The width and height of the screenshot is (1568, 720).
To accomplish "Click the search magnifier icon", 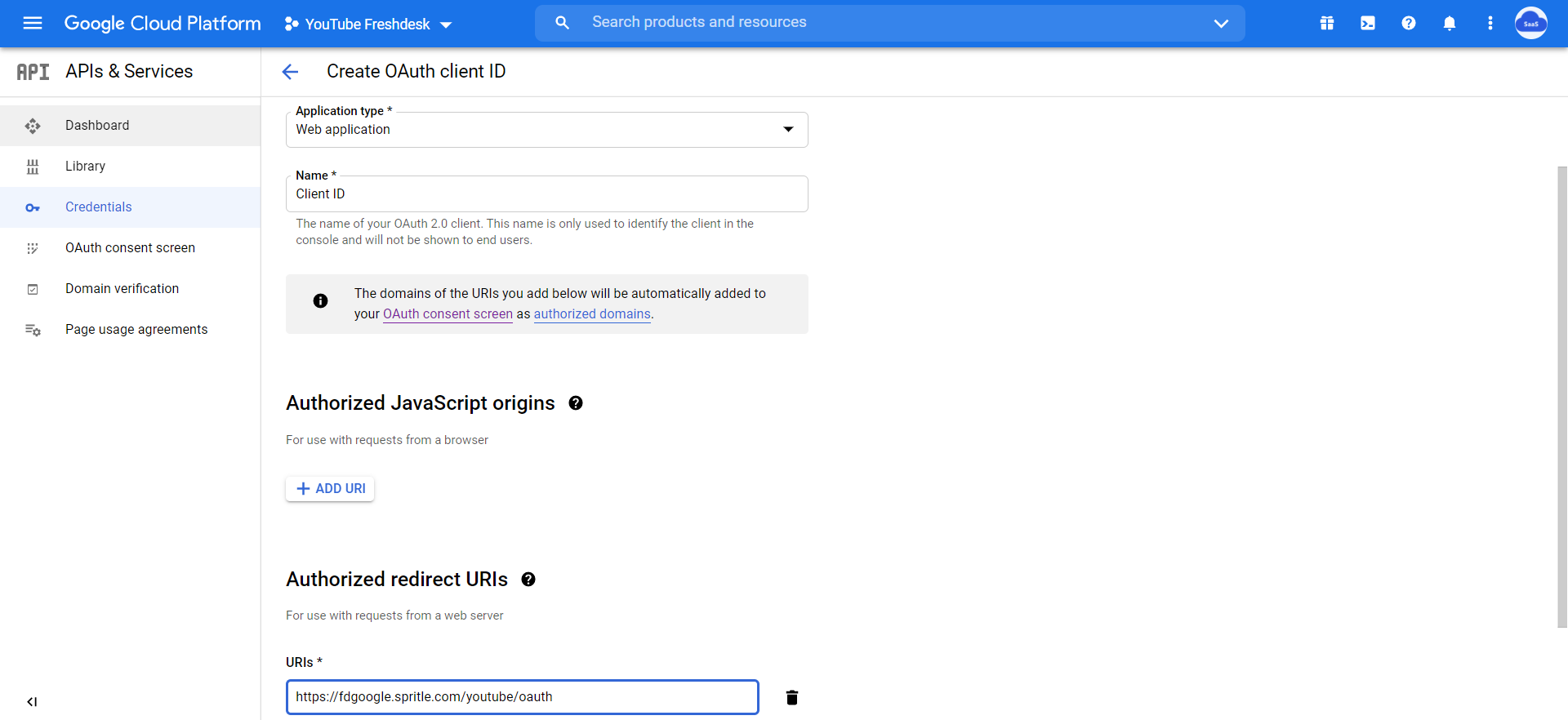I will tap(562, 23).
